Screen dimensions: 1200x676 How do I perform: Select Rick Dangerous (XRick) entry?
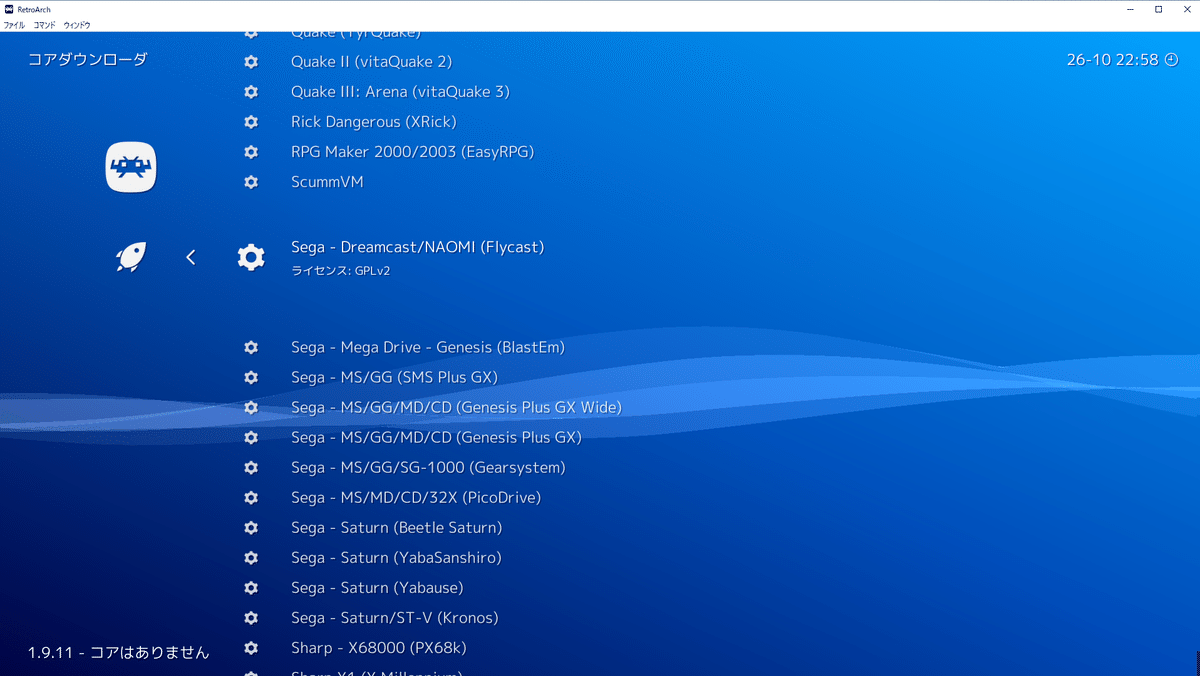[373, 122]
